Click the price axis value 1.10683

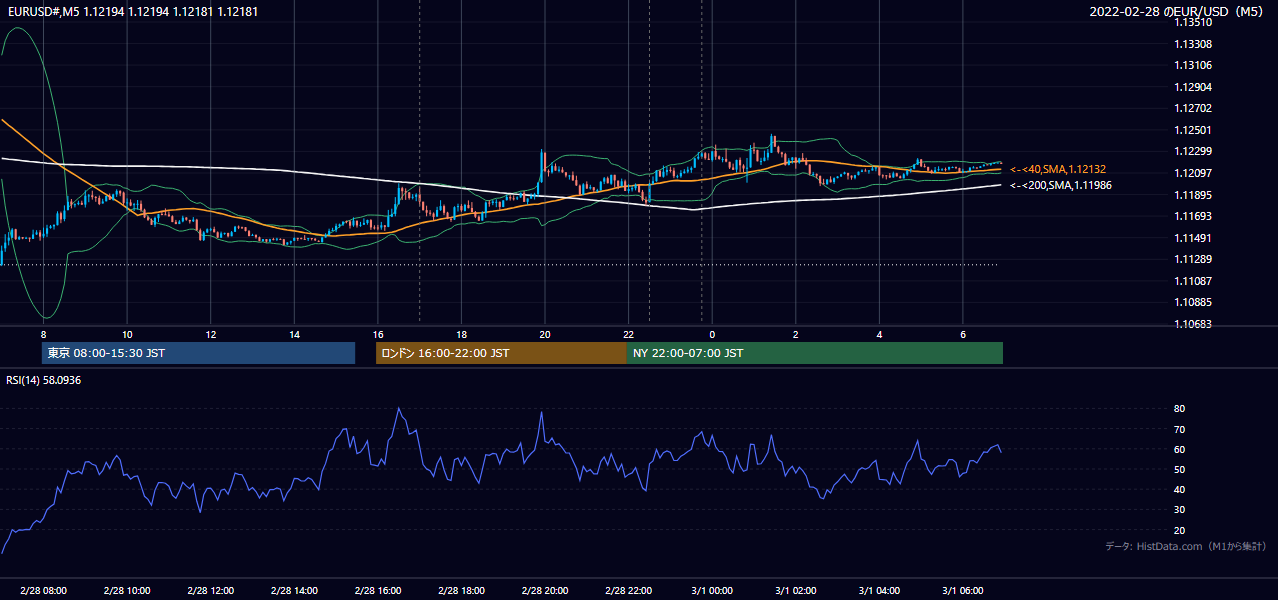(1193, 324)
